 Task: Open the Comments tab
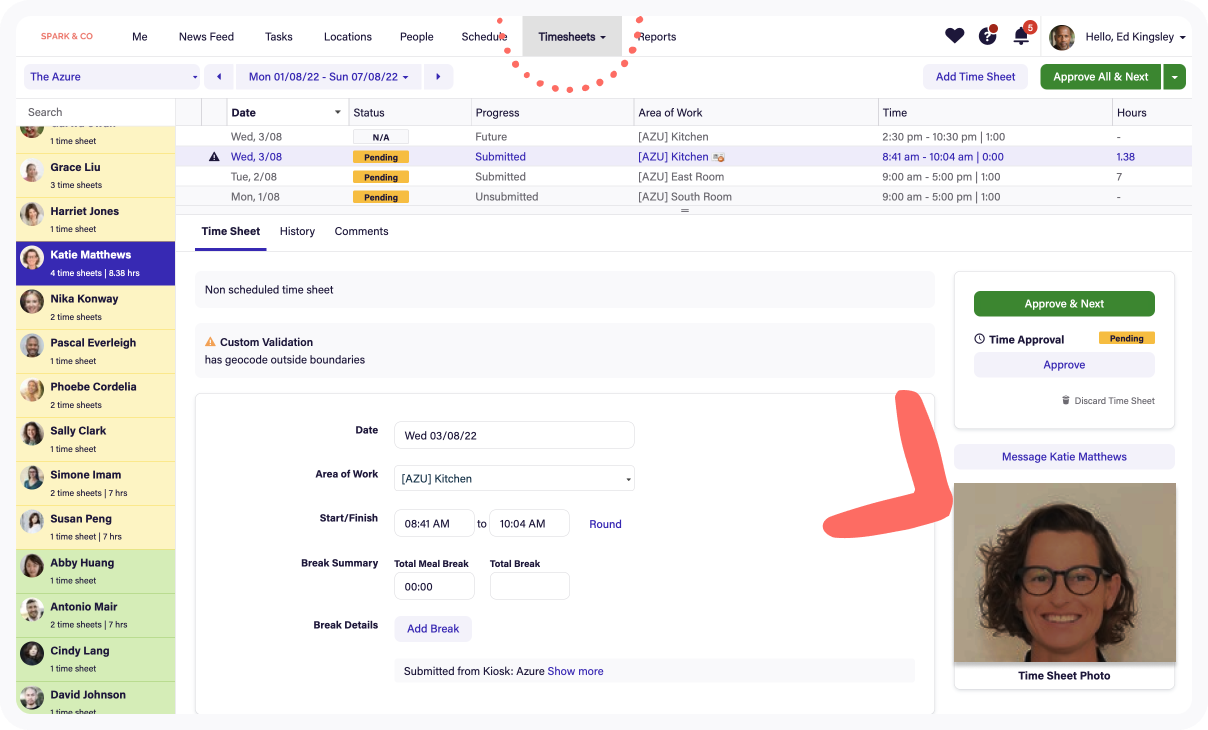click(x=361, y=231)
